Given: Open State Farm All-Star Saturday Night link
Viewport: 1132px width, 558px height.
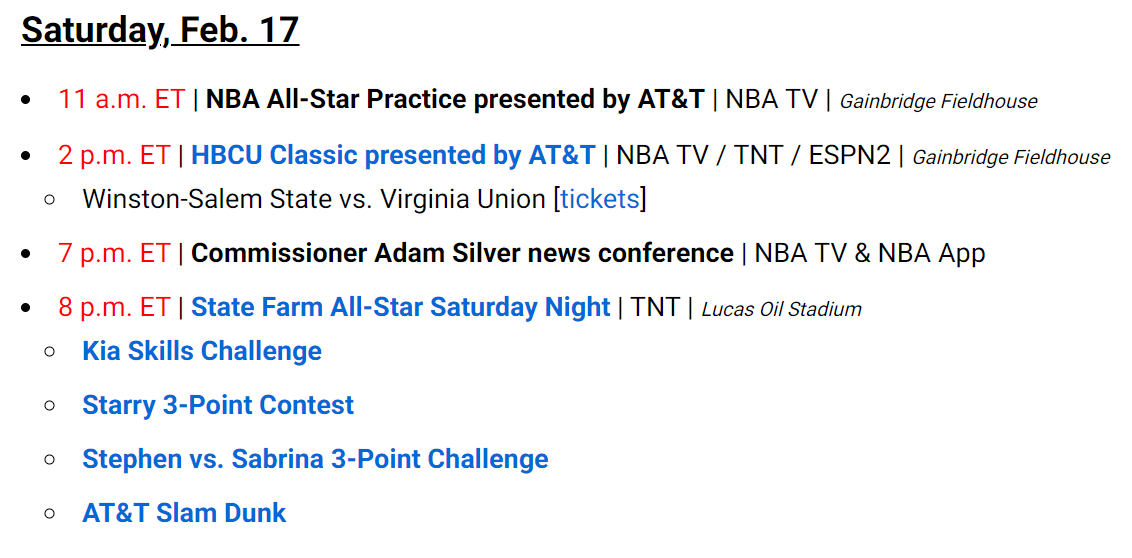Looking at the screenshot, I should [x=401, y=308].
